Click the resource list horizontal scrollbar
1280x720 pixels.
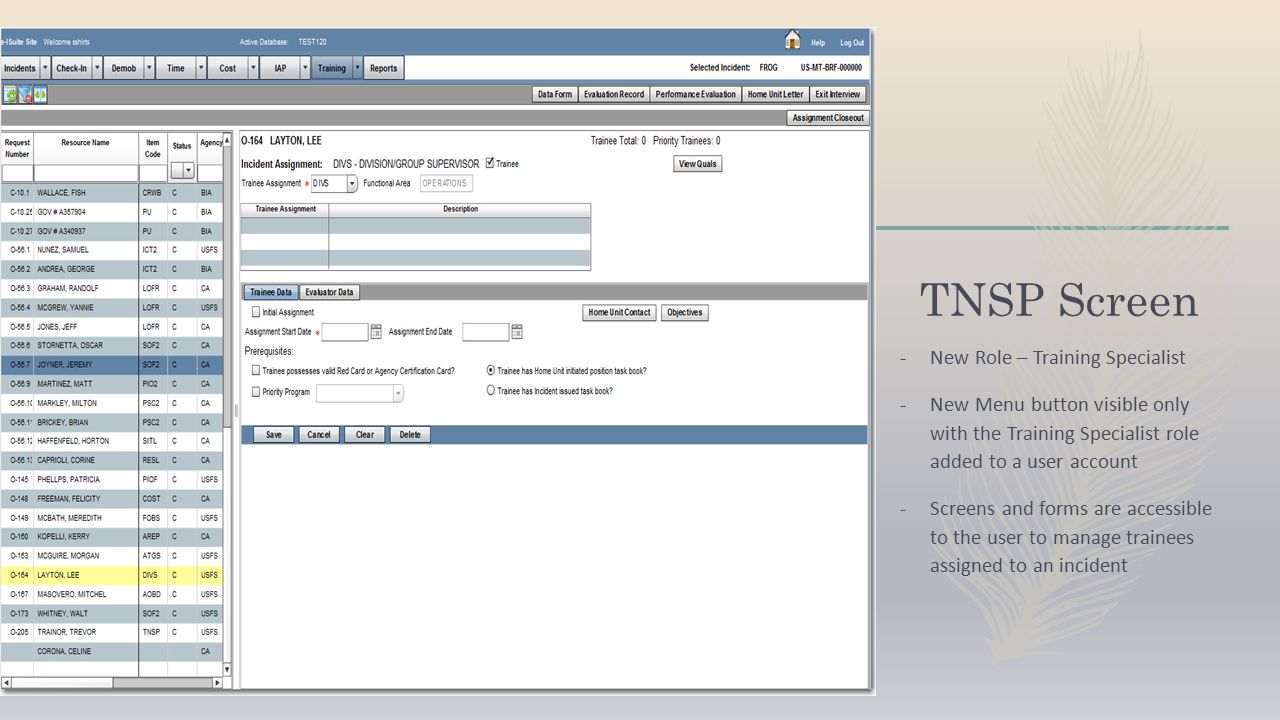click(111, 682)
